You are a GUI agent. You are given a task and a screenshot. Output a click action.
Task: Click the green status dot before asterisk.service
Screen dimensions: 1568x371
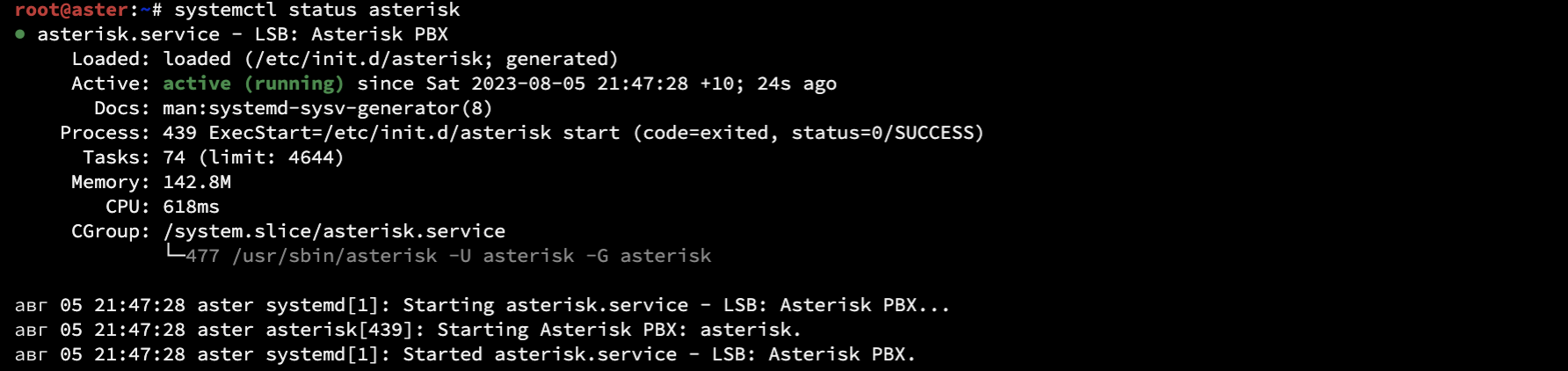(19, 34)
